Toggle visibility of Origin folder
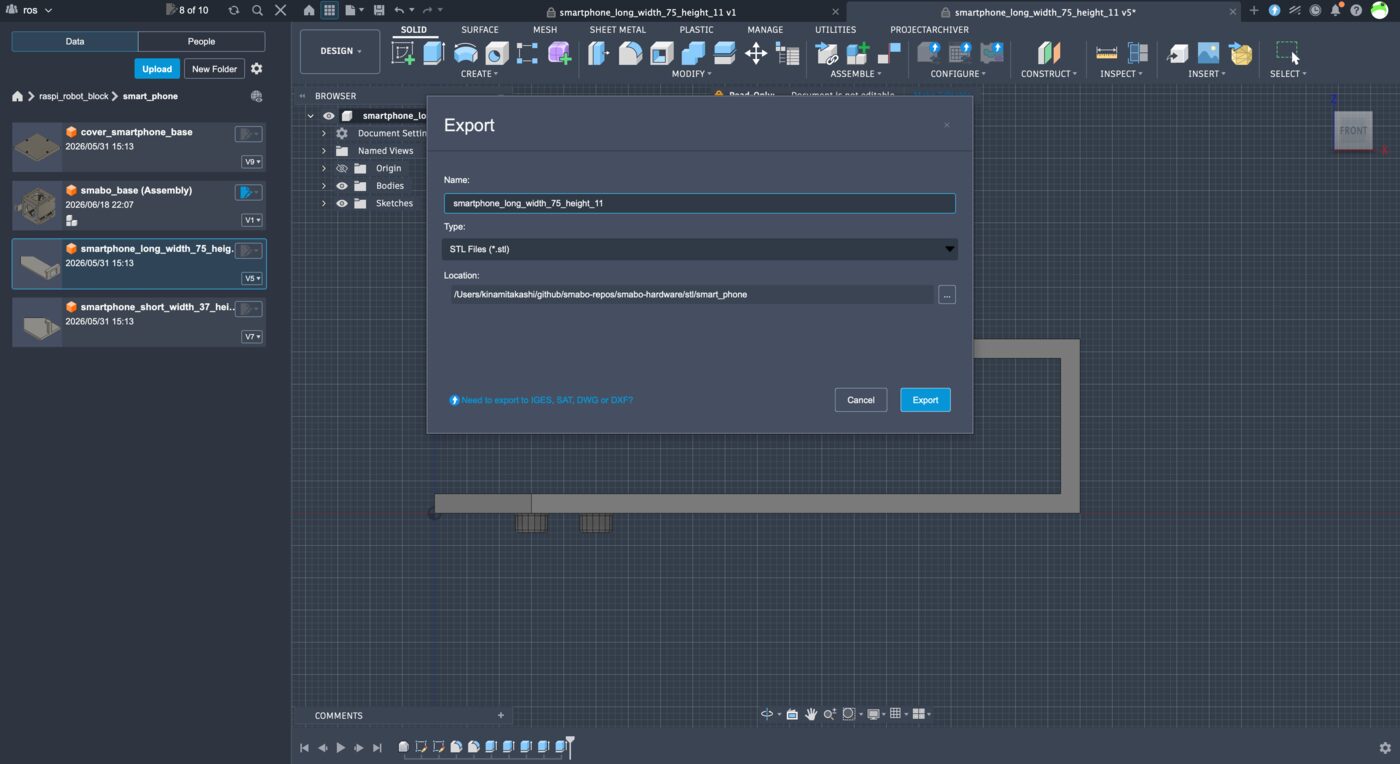Viewport: 1400px width, 764px height. click(342, 168)
